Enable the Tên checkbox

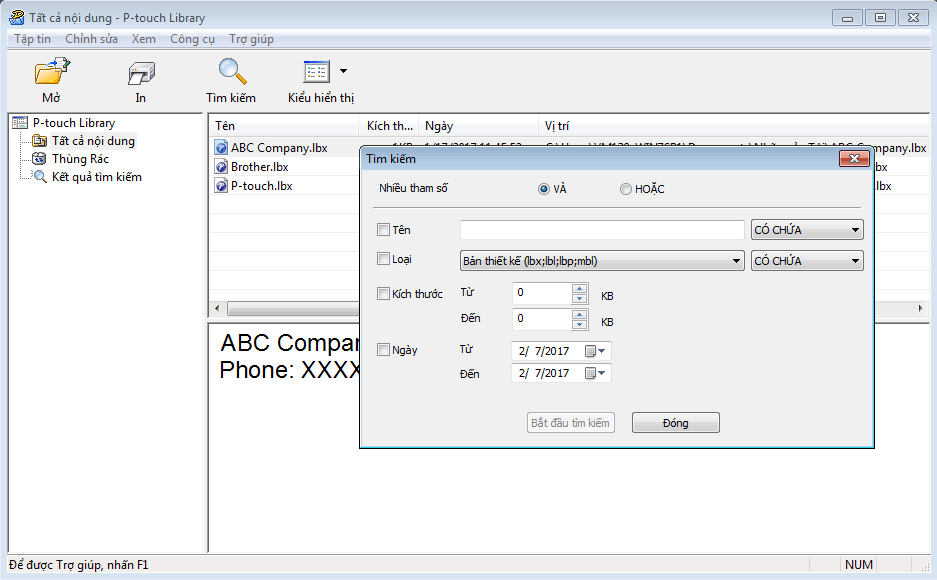(383, 230)
